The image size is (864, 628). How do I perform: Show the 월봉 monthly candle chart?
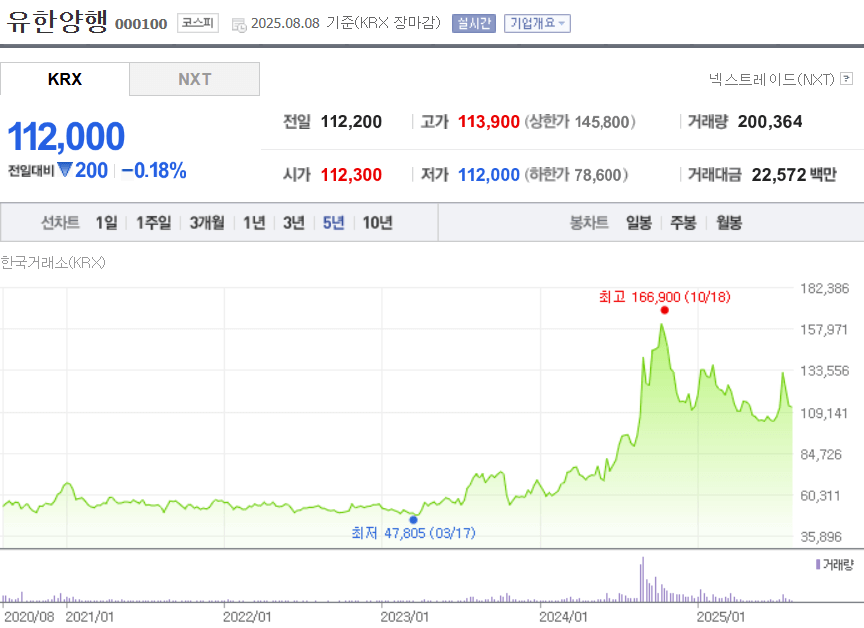point(729,223)
